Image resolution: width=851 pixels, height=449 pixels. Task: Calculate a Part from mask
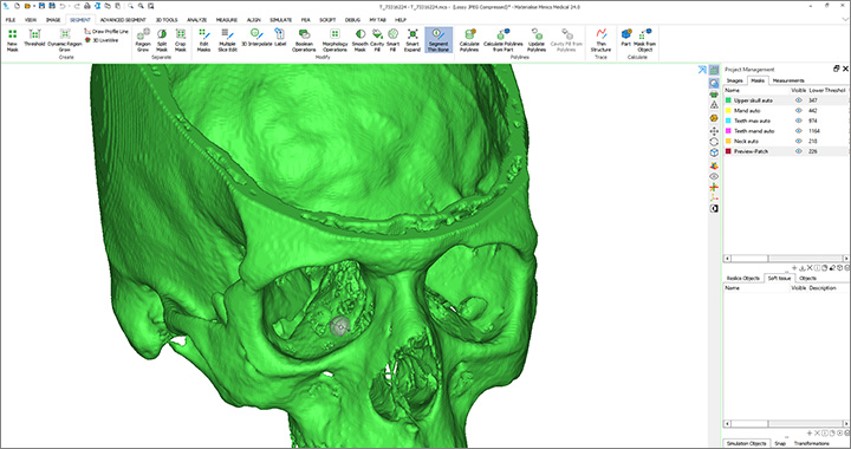(626, 38)
